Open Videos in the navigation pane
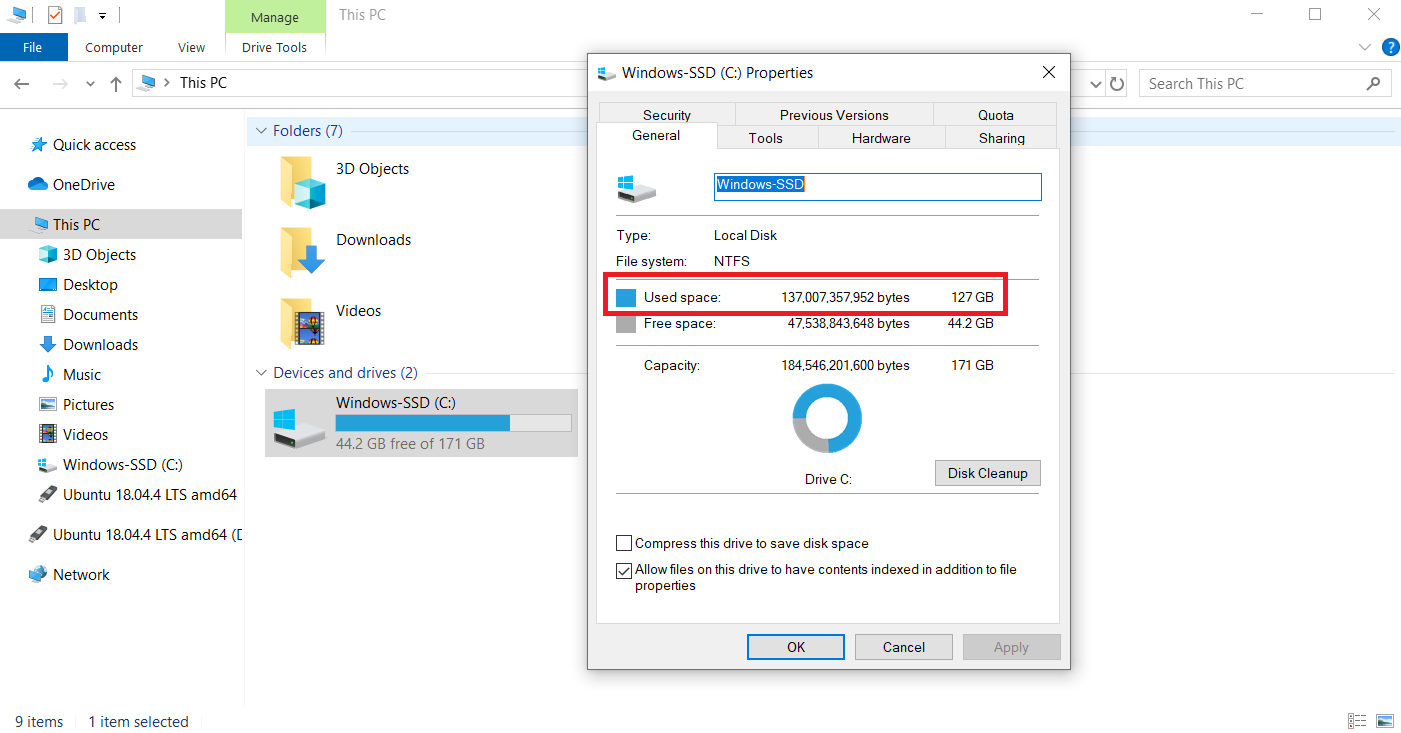The image size is (1401, 733). pos(85,435)
